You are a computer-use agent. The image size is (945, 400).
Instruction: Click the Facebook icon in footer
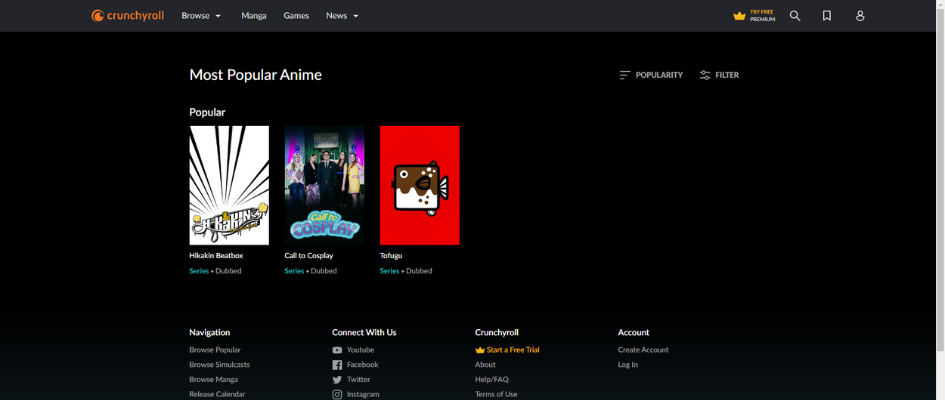click(x=337, y=364)
